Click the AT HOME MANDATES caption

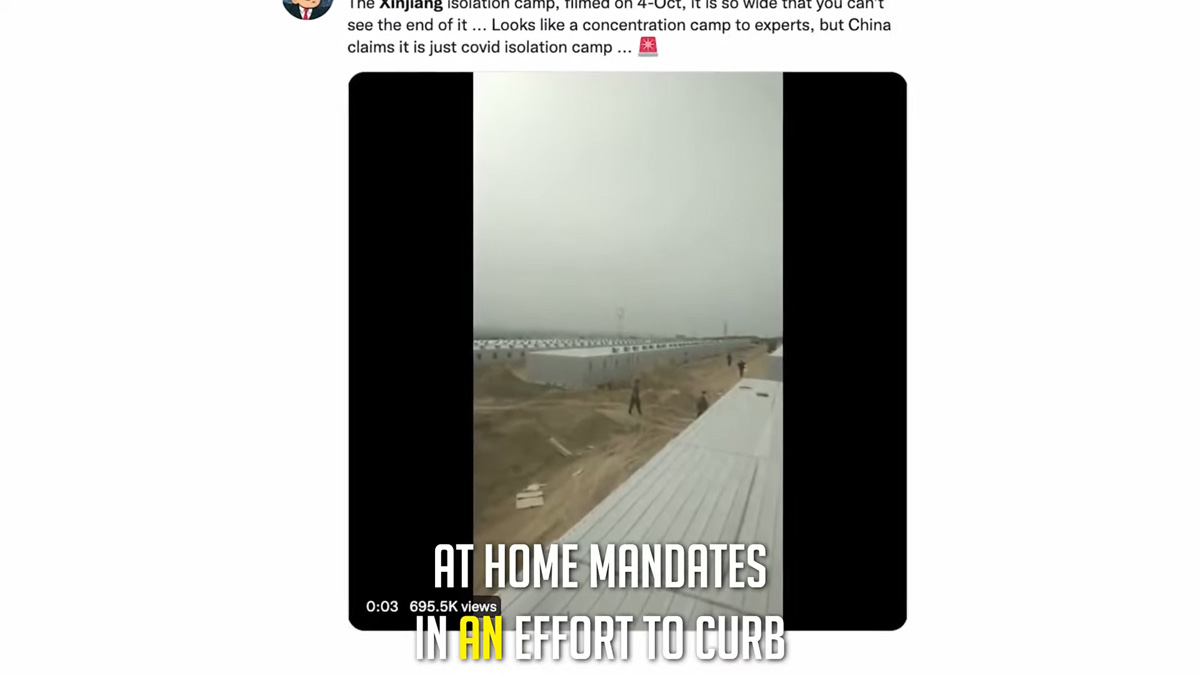click(x=600, y=568)
